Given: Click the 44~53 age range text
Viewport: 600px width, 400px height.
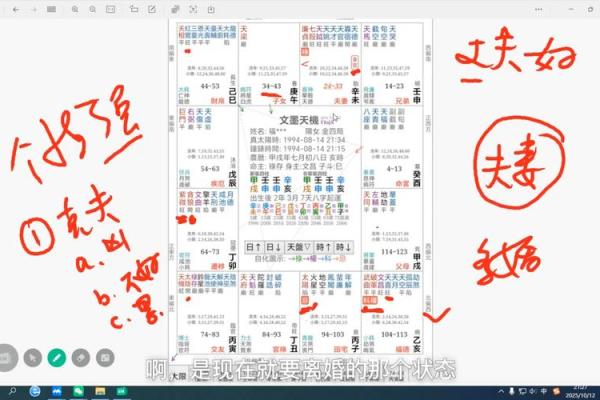Looking at the screenshot, I should (210, 86).
